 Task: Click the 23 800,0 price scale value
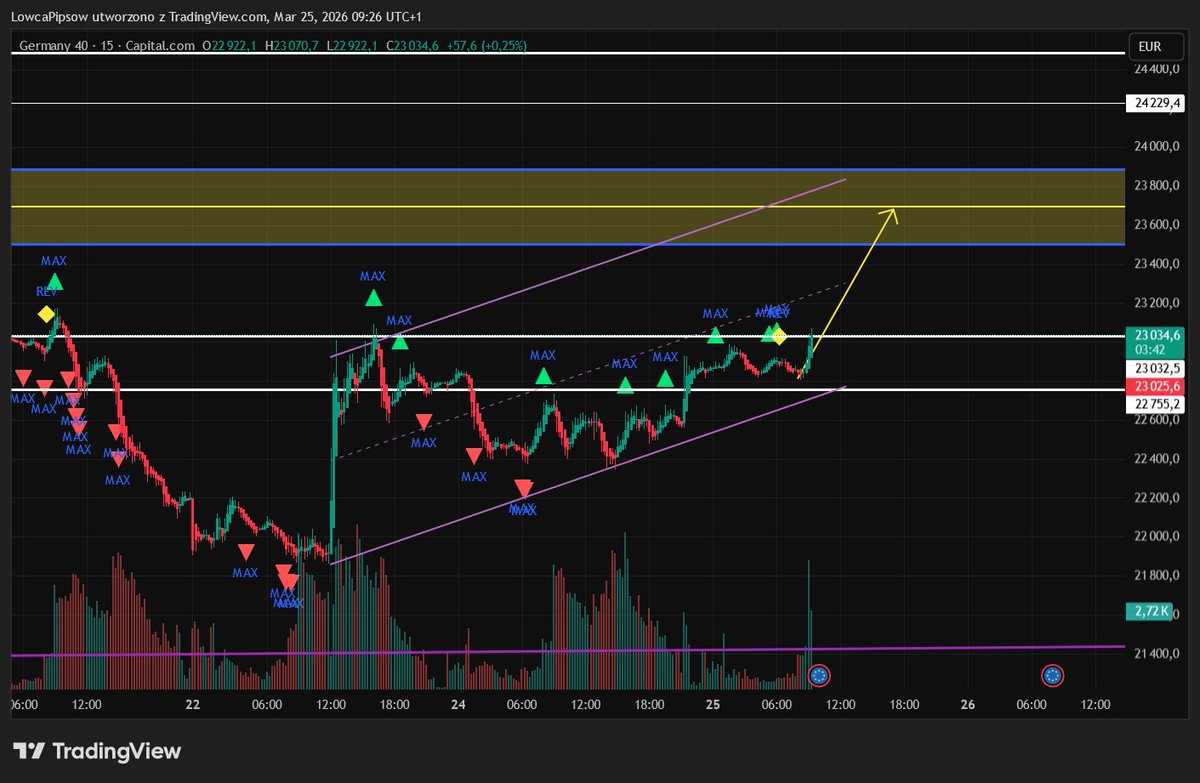coord(1158,186)
